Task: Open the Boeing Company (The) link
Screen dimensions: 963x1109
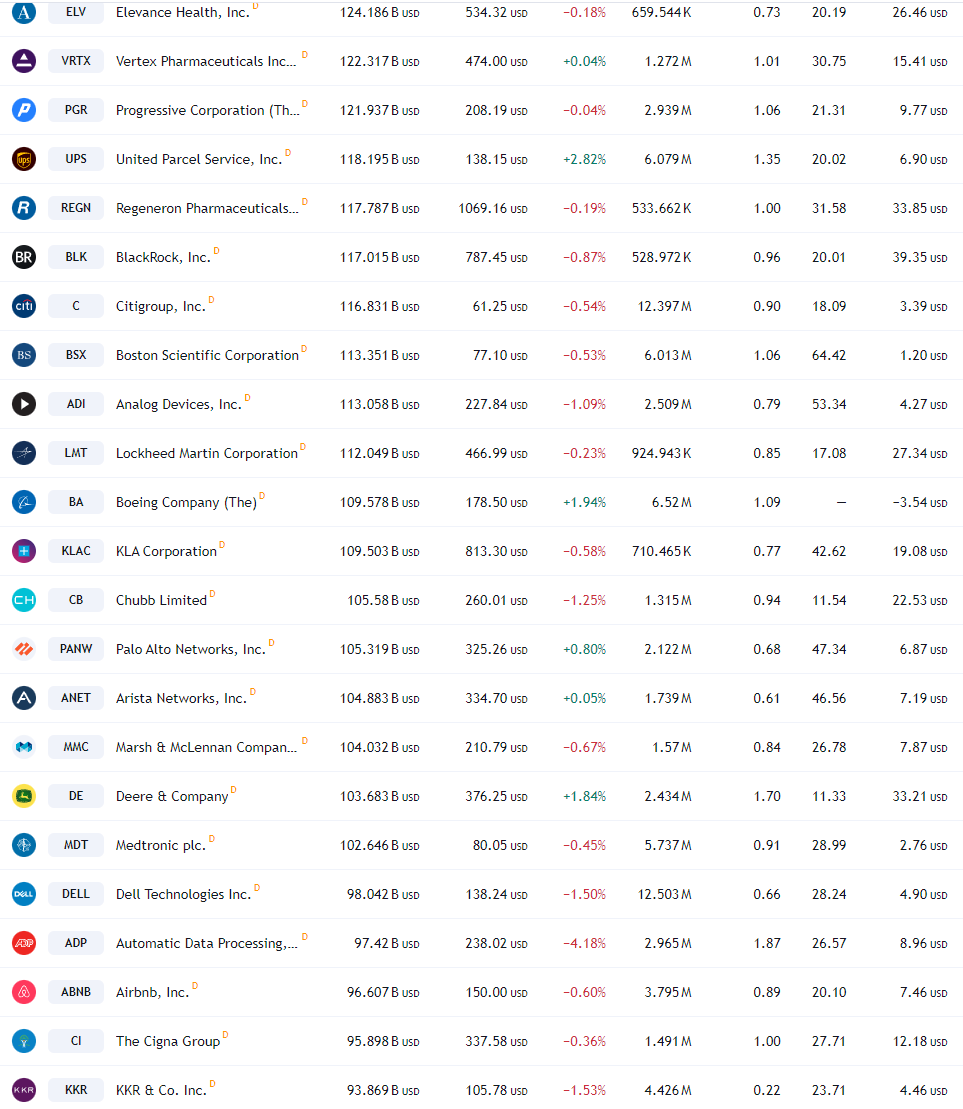Action: [186, 502]
